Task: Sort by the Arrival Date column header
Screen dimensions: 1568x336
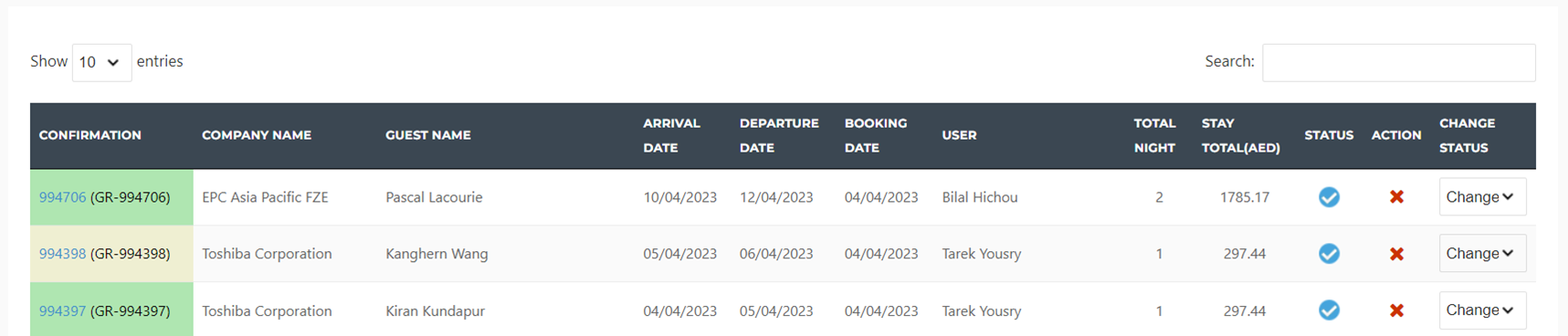Action: [x=671, y=135]
